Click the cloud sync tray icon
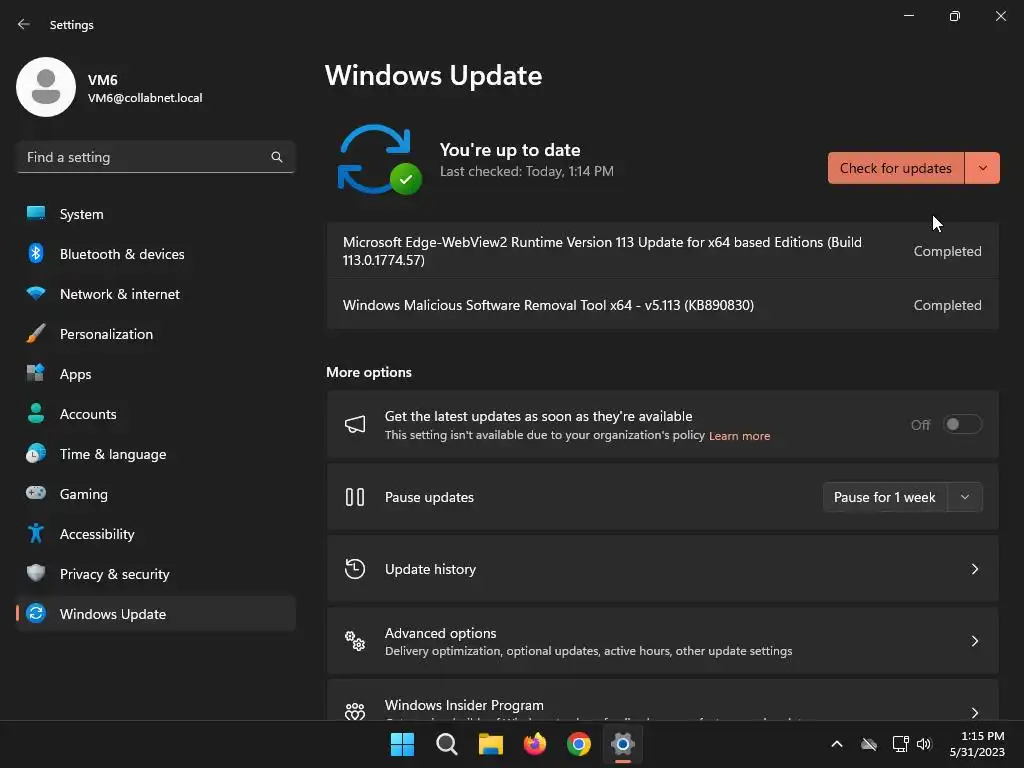The height and width of the screenshot is (768, 1024). 869,744
